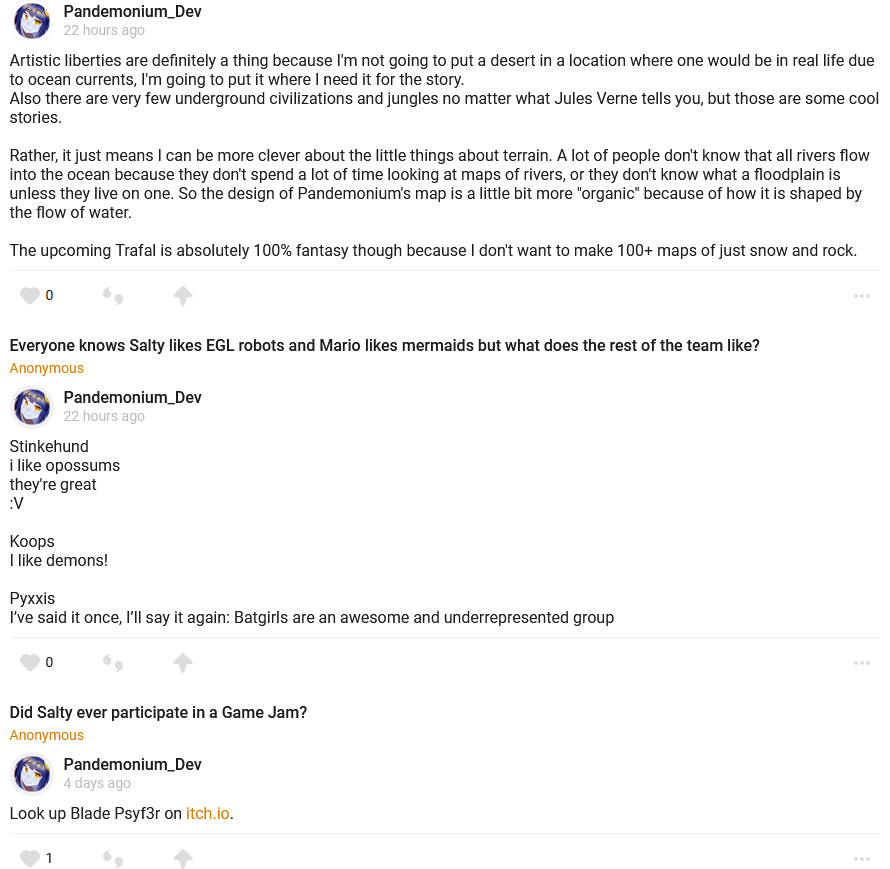Screen dimensions: 890x869
Task: Click share arrow under artistic liberties answer
Action: click(x=182, y=296)
